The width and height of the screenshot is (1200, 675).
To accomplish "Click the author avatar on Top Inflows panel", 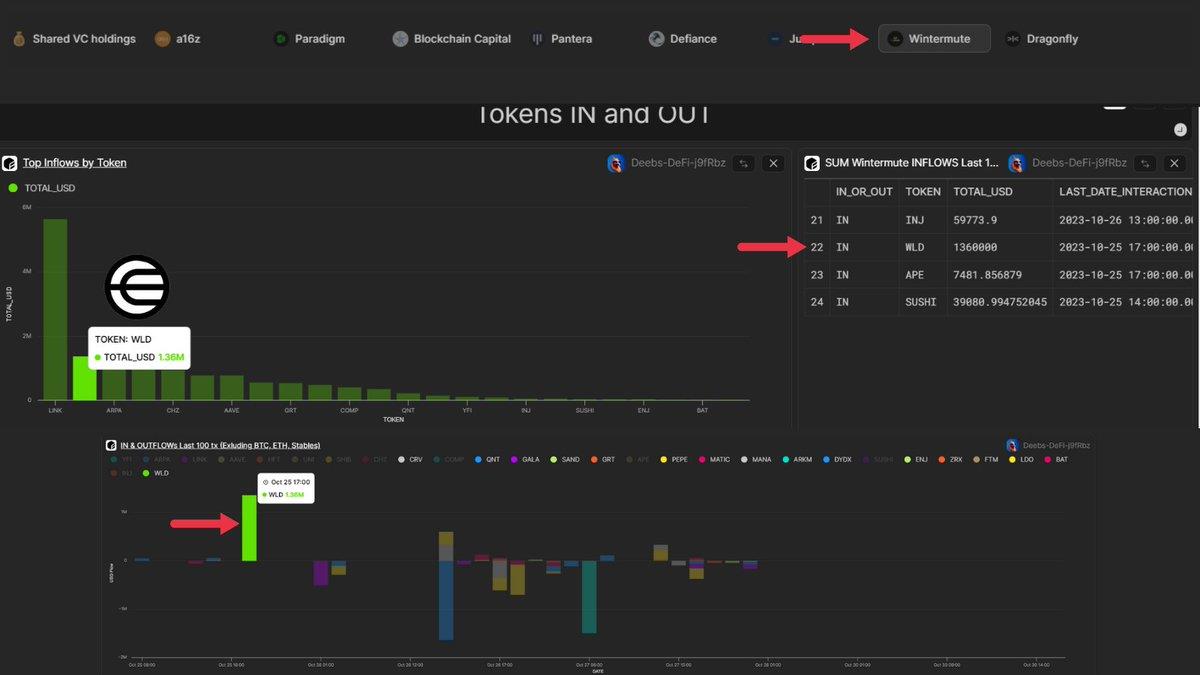I will tap(616, 163).
